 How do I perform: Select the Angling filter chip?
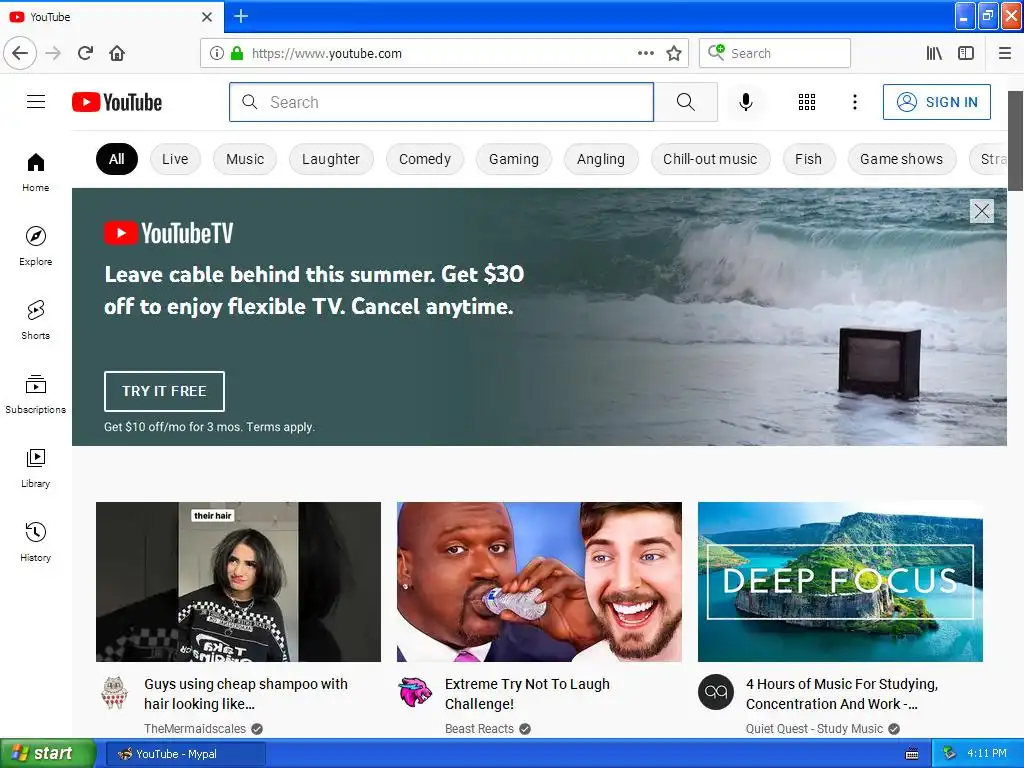click(x=601, y=159)
